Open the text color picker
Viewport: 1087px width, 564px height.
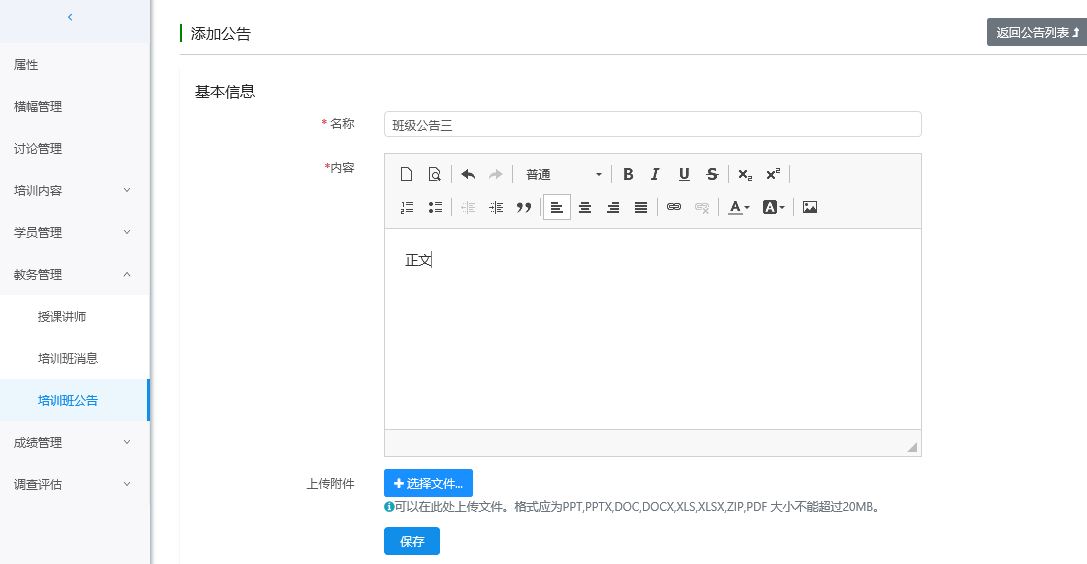(739, 207)
